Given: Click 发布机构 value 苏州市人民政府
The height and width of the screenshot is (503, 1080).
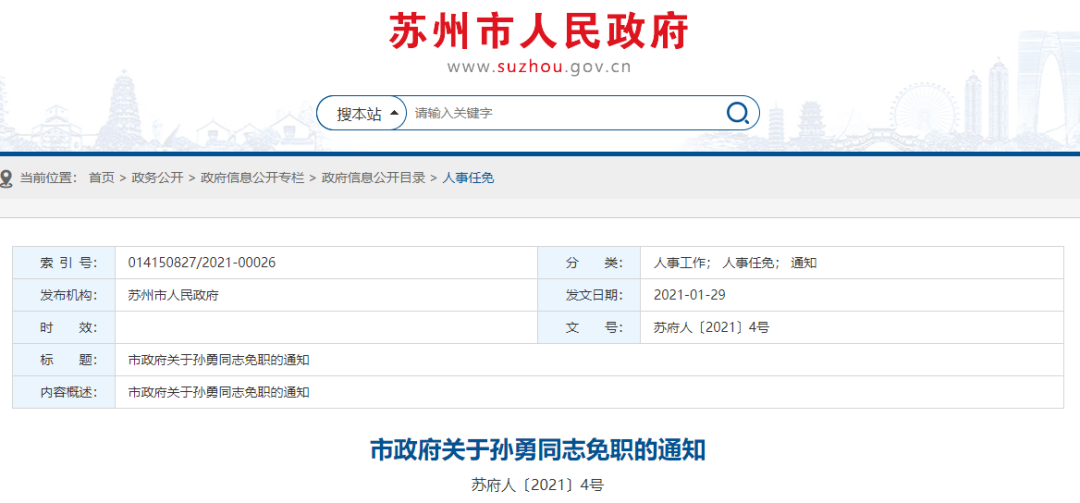Looking at the screenshot, I should coord(173,295).
